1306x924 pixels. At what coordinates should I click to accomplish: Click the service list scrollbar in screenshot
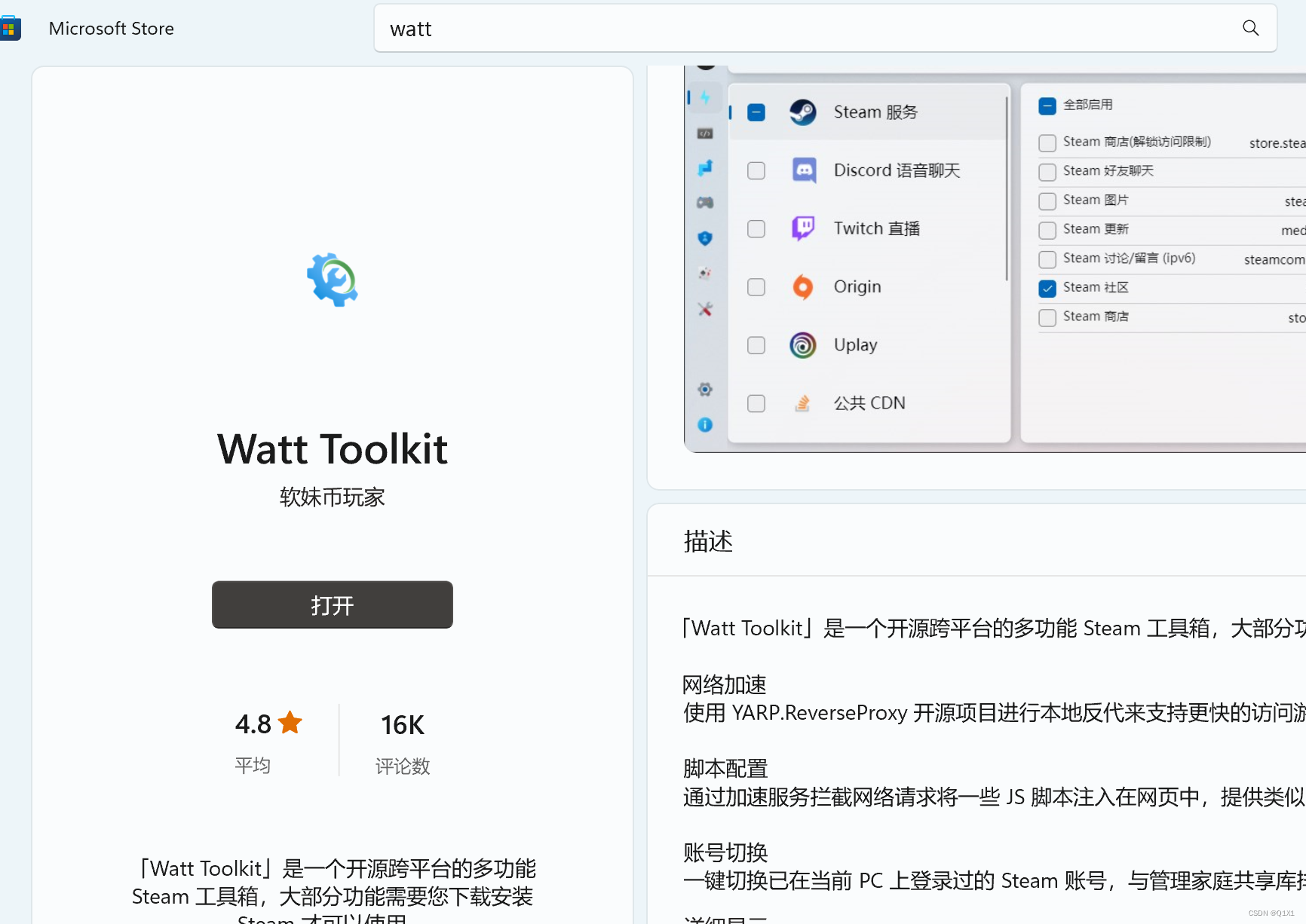coord(1007,188)
